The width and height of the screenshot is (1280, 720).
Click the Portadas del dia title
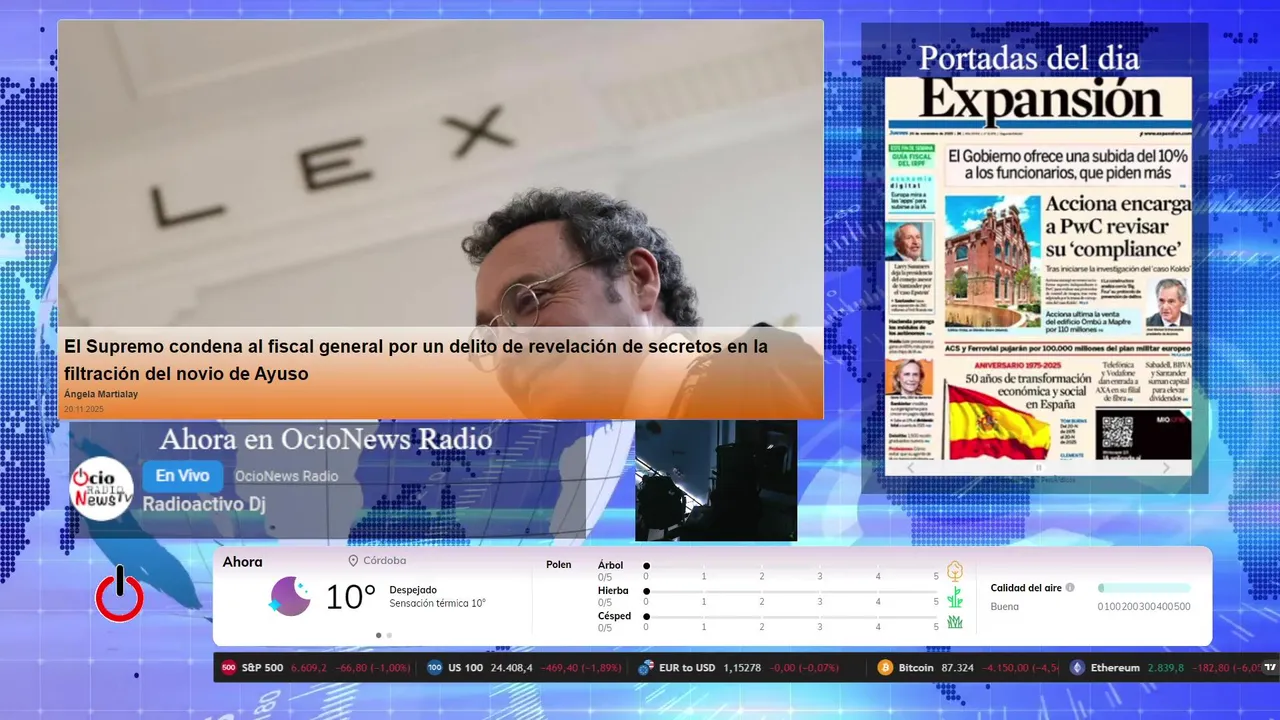coord(1029,58)
